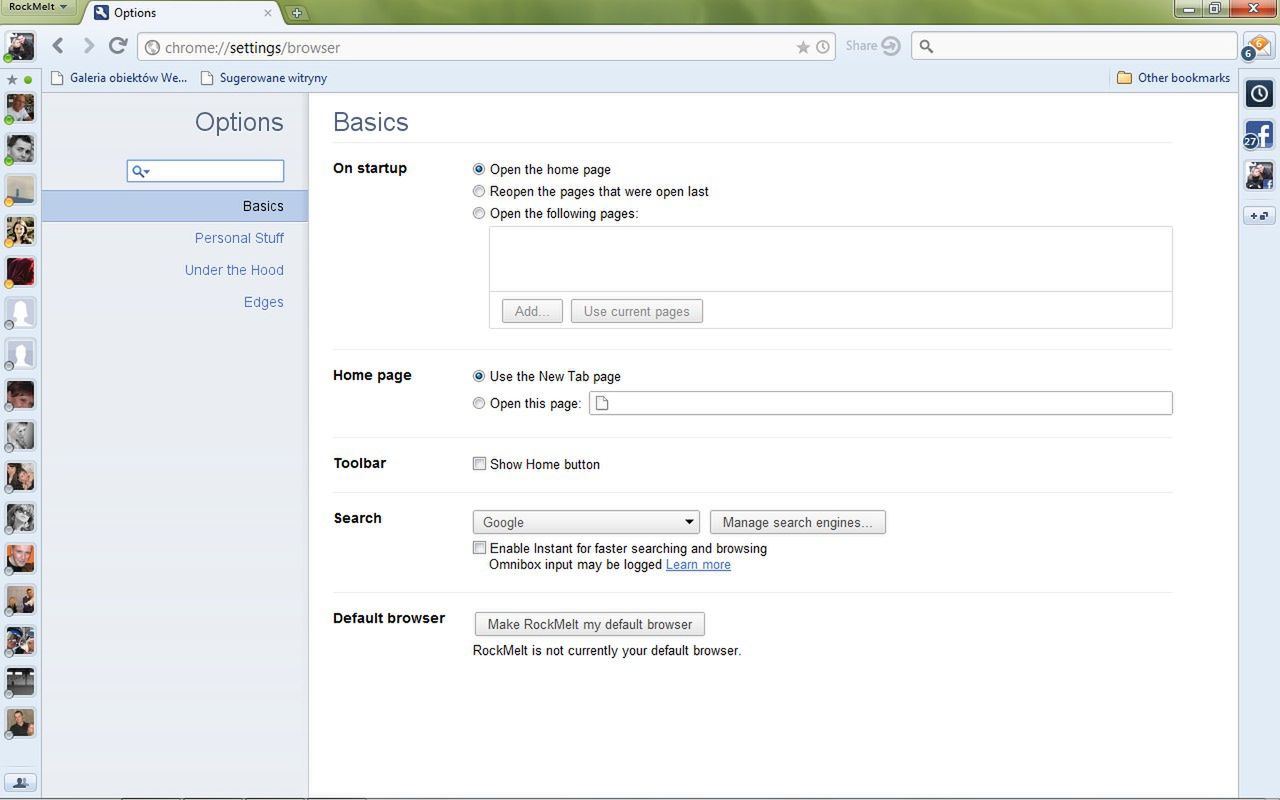This screenshot has width=1280, height=800.
Task: Open the mail notifications icon with badge 6
Action: [1257, 47]
